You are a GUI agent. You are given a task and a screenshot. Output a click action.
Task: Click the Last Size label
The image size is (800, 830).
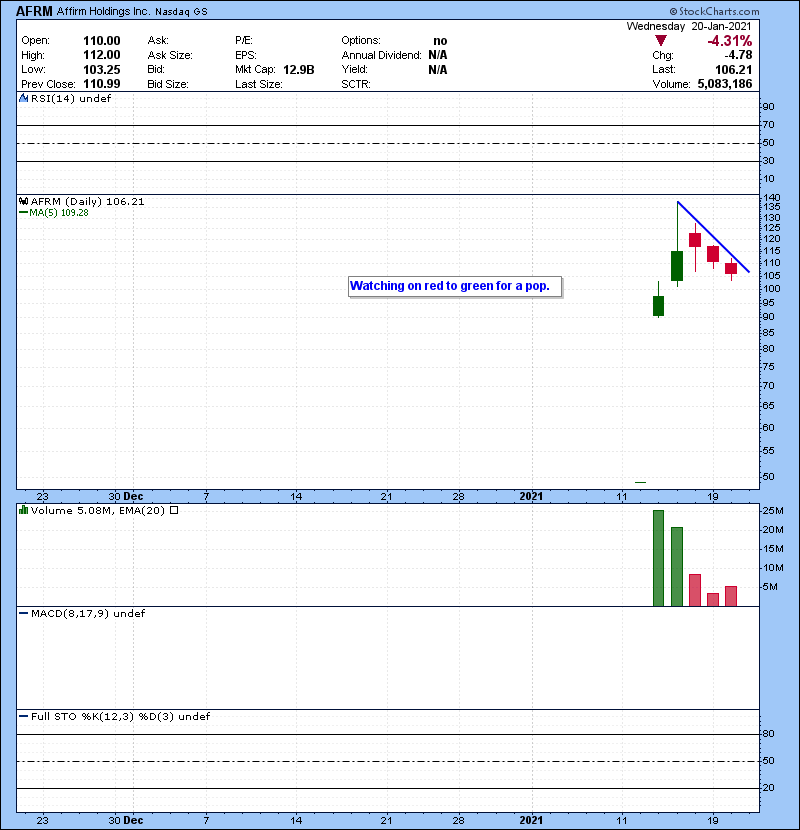pos(259,84)
